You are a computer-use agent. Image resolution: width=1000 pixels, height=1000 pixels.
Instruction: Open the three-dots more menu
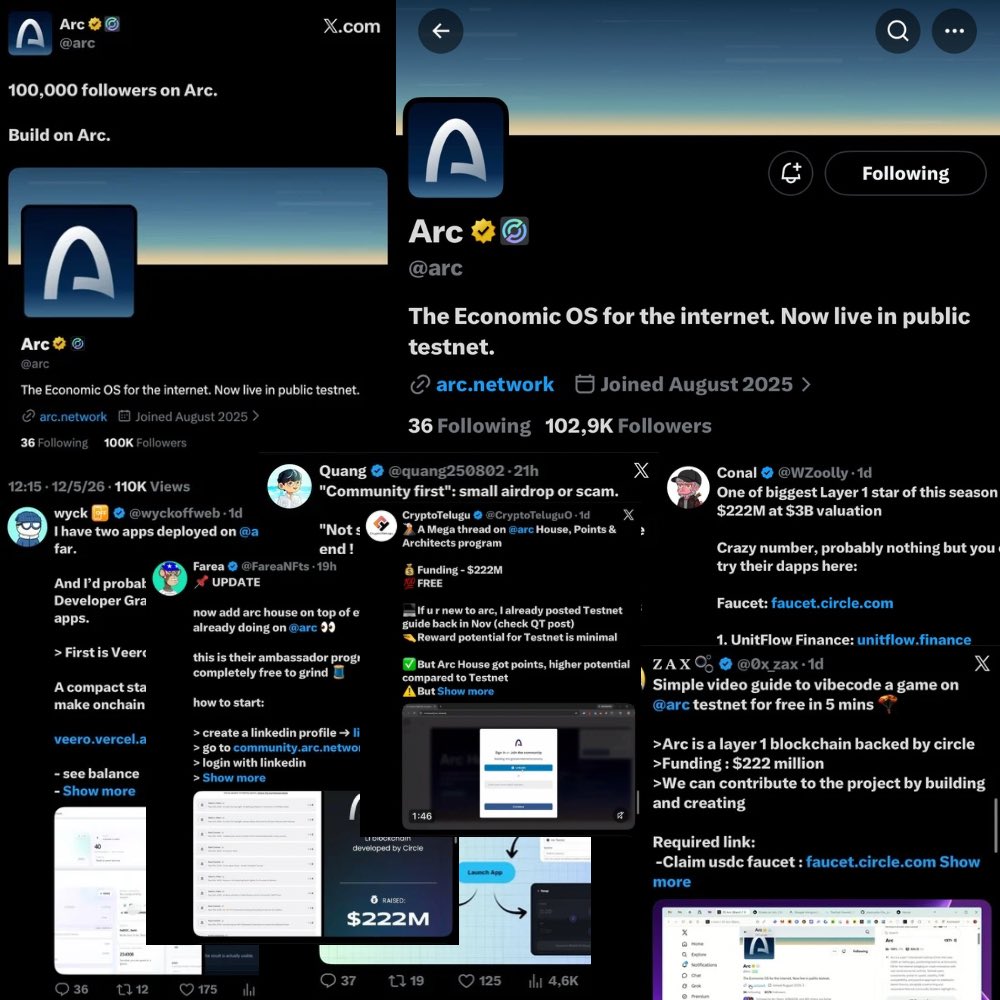[x=954, y=31]
